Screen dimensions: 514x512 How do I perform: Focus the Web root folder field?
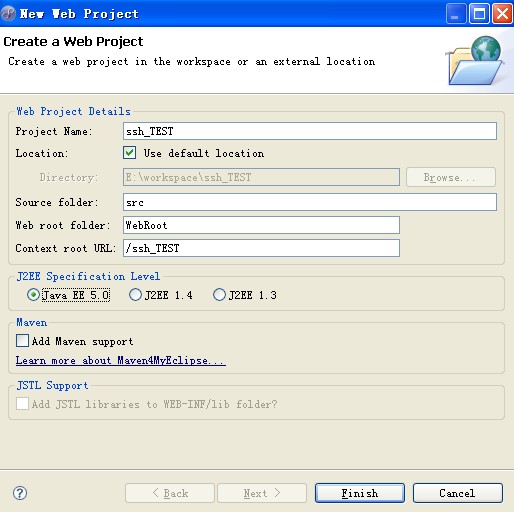tap(261, 225)
